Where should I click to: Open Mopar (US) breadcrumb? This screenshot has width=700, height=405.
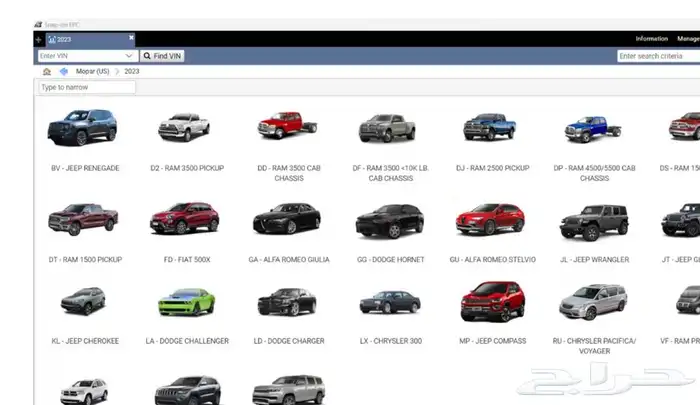coord(92,71)
